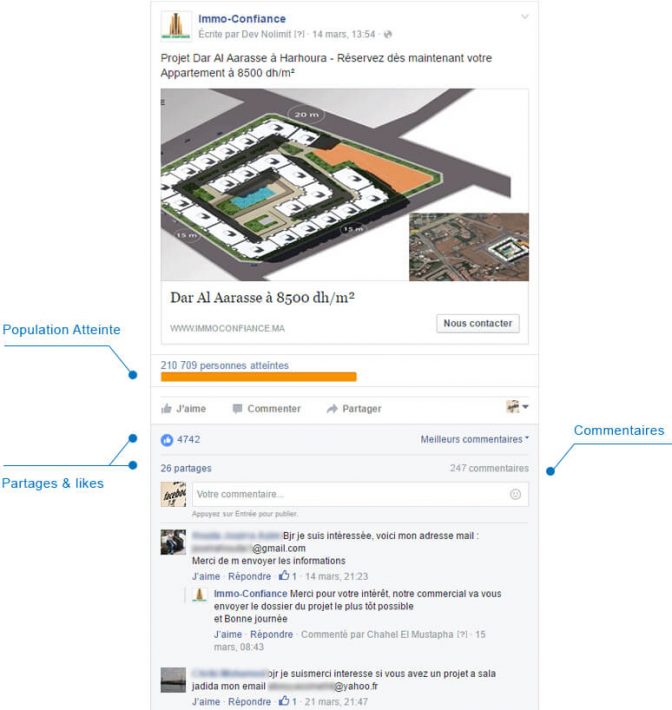Open the 247 commentaires link
Viewport: 672px width, 710px height.
489,468
